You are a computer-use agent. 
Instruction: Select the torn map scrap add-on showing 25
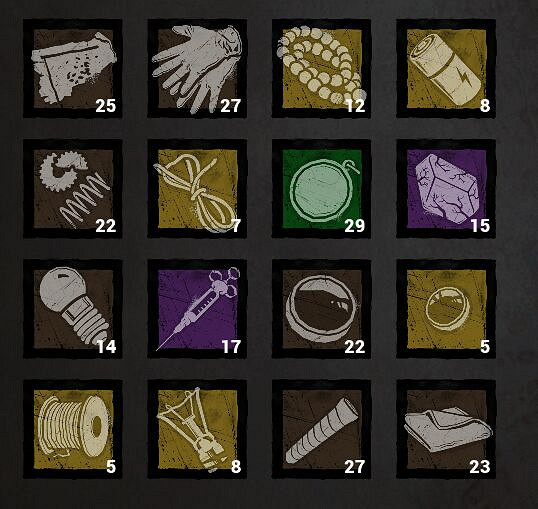tap(73, 69)
